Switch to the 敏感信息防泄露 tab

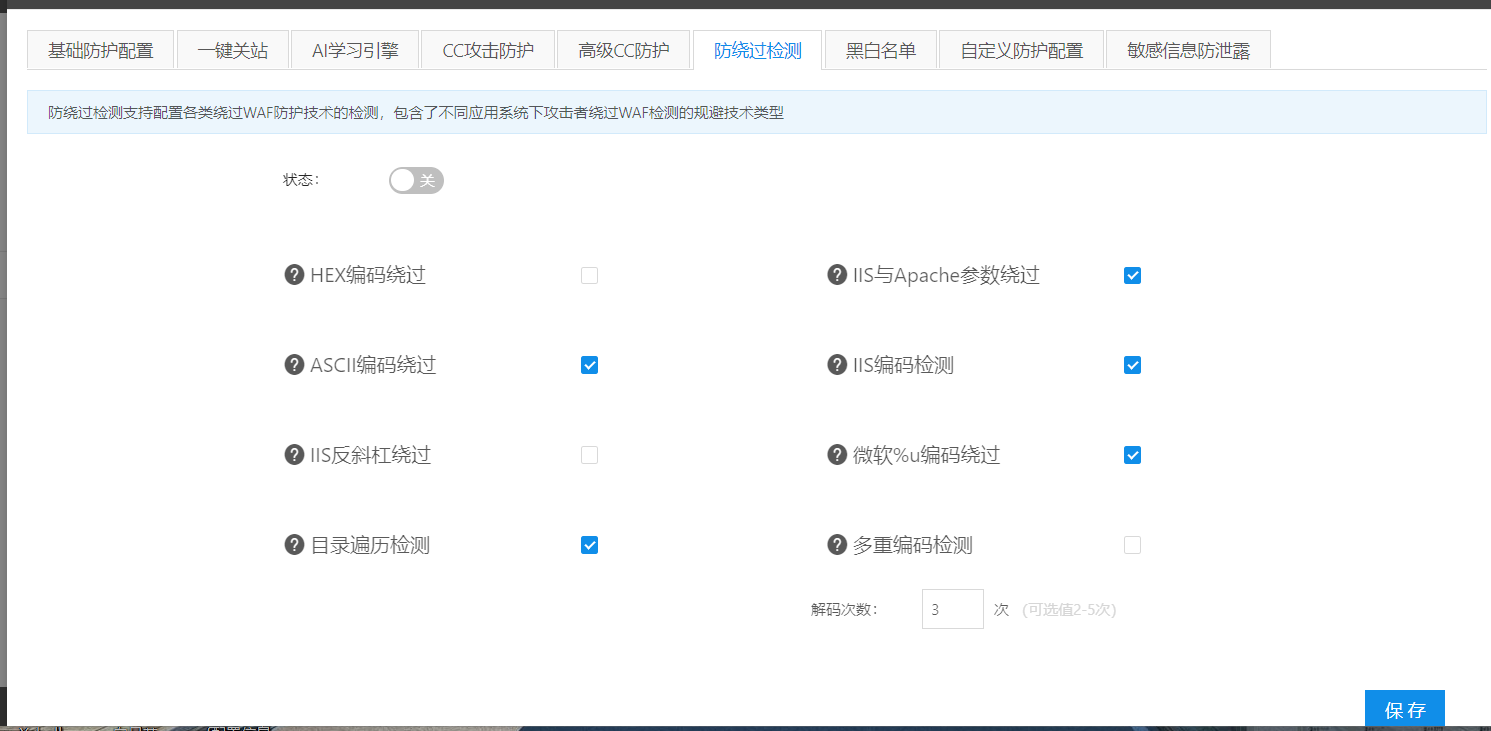[x=1188, y=50]
